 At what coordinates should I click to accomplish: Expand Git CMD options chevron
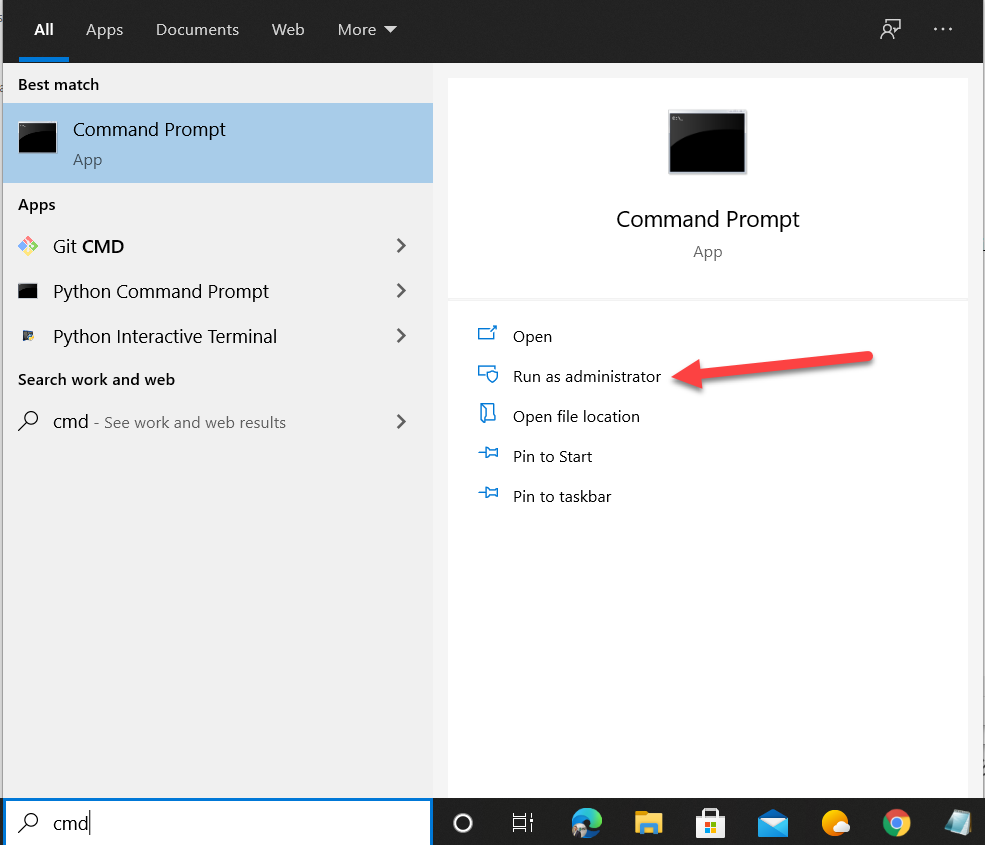[x=401, y=246]
